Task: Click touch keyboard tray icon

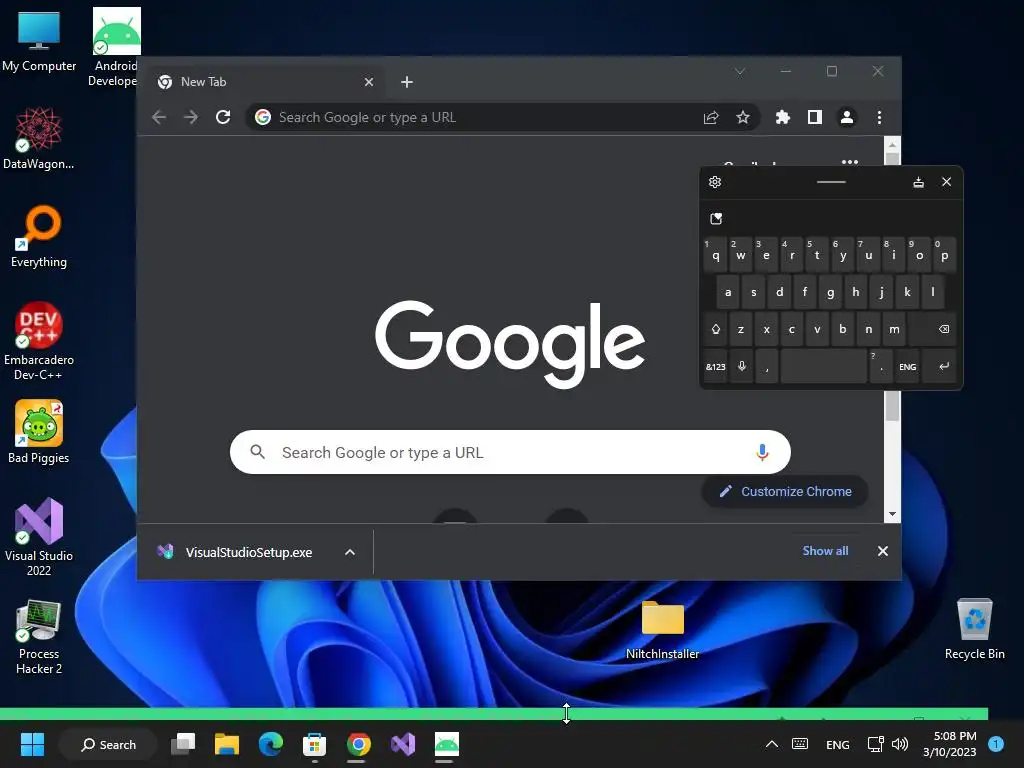Action: click(x=799, y=744)
